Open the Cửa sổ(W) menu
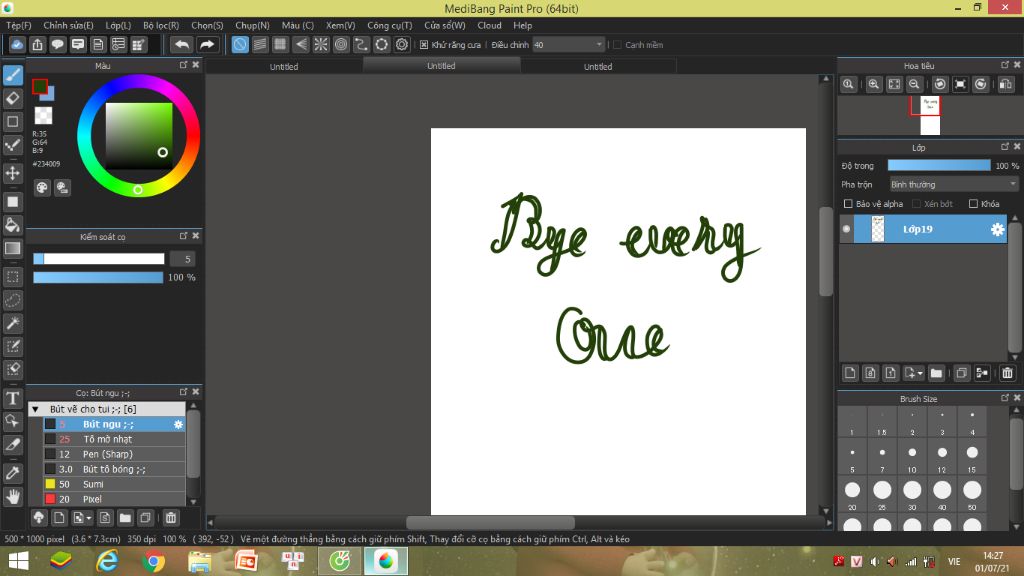The height and width of the screenshot is (576, 1024). [x=445, y=25]
